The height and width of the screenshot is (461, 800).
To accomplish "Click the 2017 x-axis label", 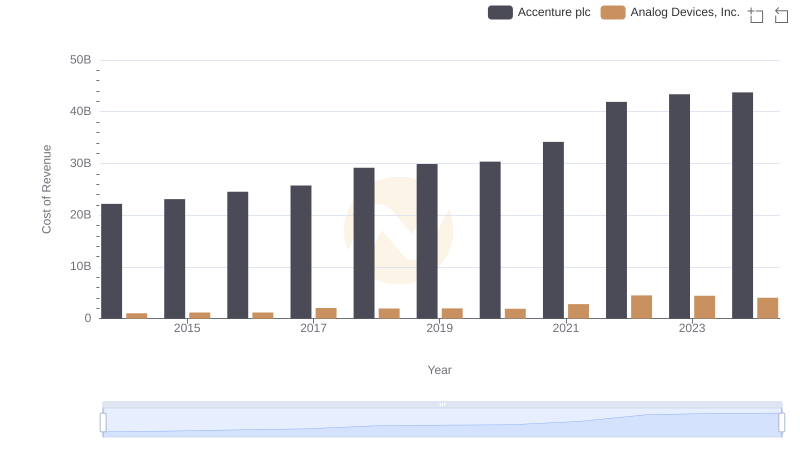I will click(x=313, y=328).
